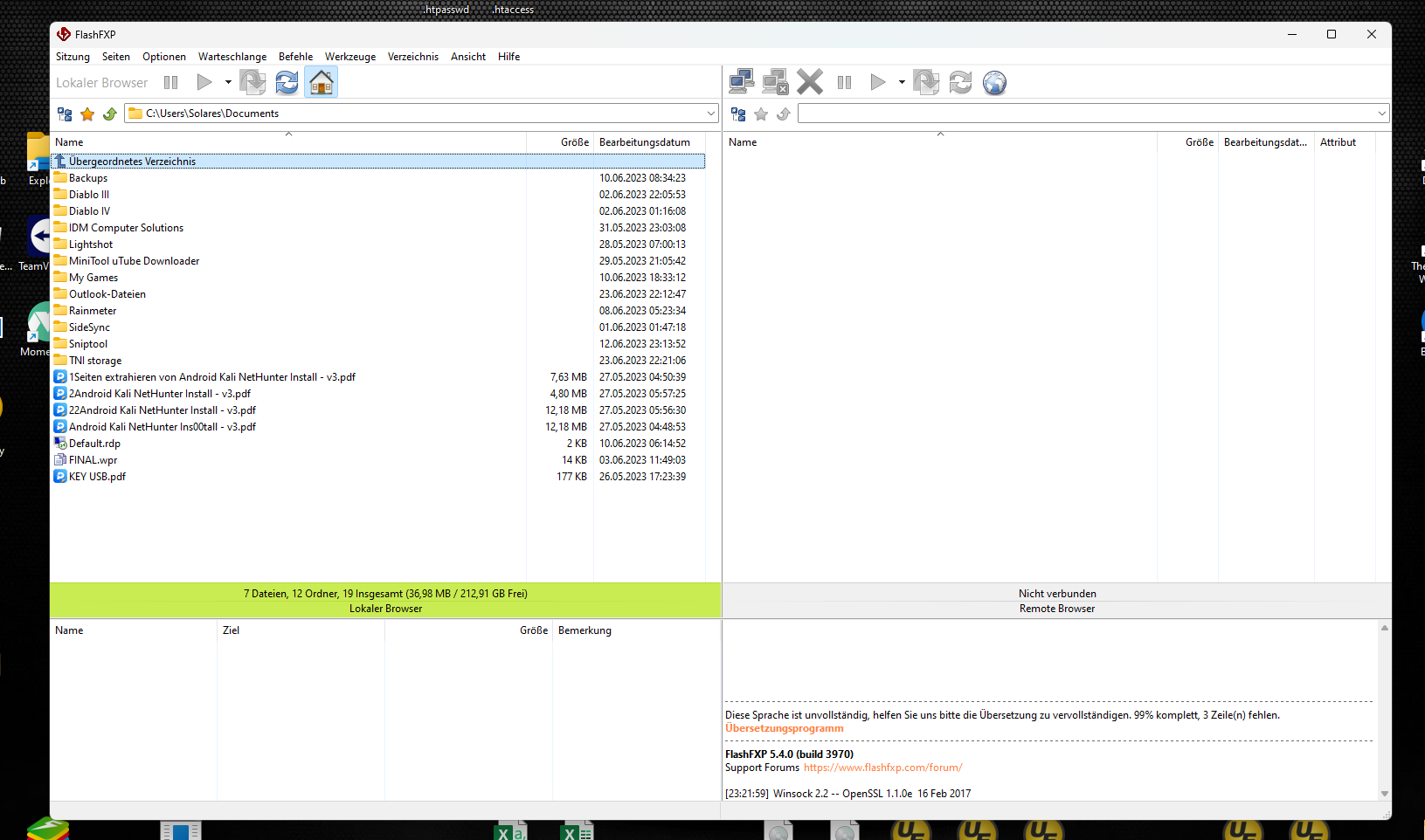Open the Hilfe menu

tap(508, 57)
